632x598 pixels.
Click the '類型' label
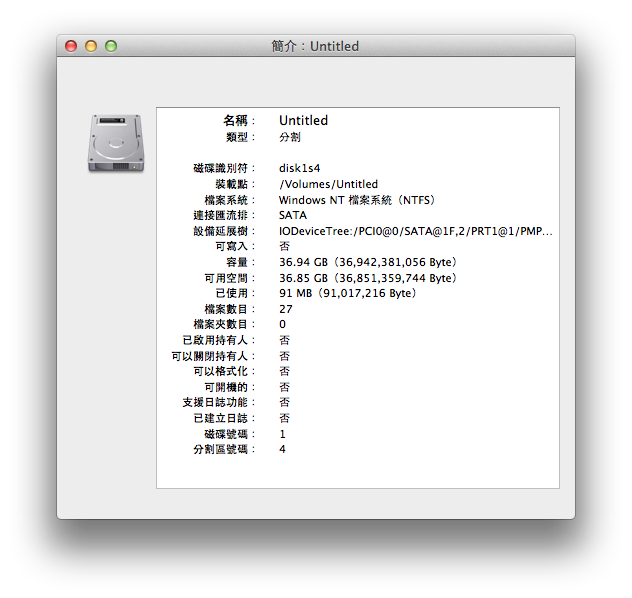241,137
